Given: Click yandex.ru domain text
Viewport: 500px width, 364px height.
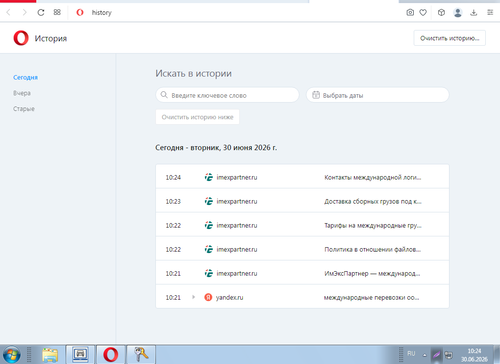Looking at the screenshot, I should [229, 297].
